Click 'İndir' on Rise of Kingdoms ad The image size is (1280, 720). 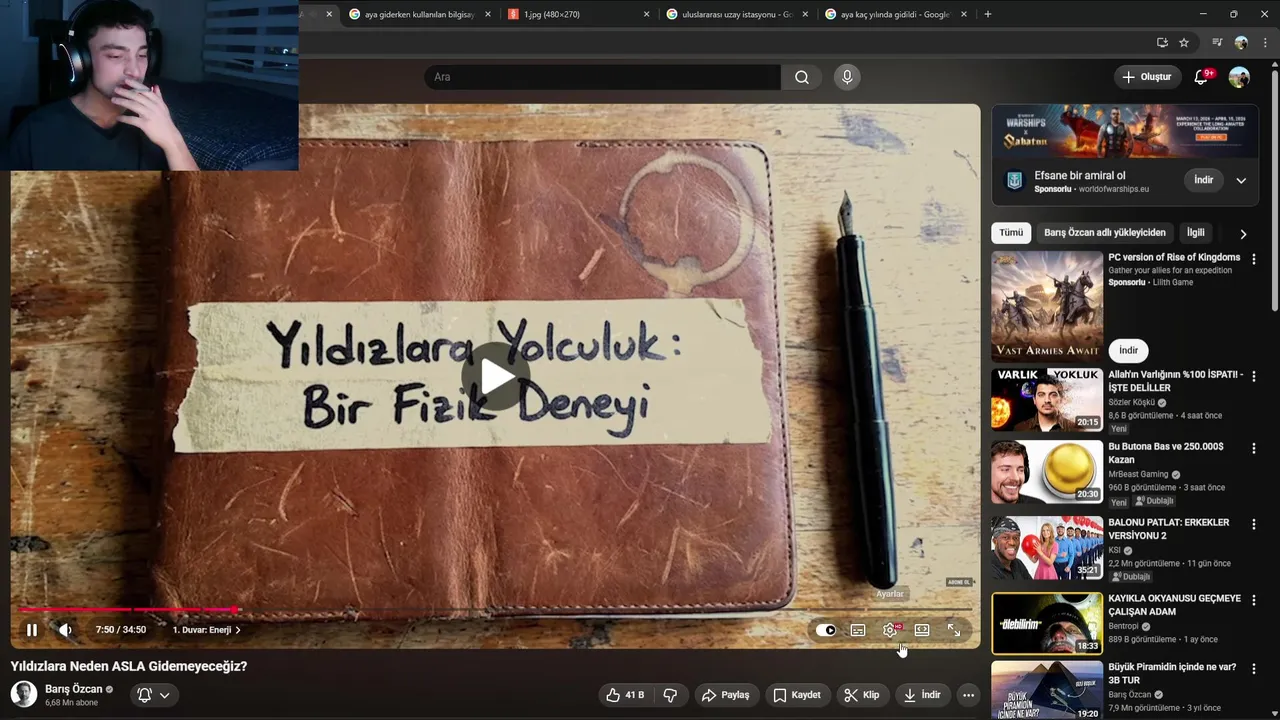[x=1129, y=350]
